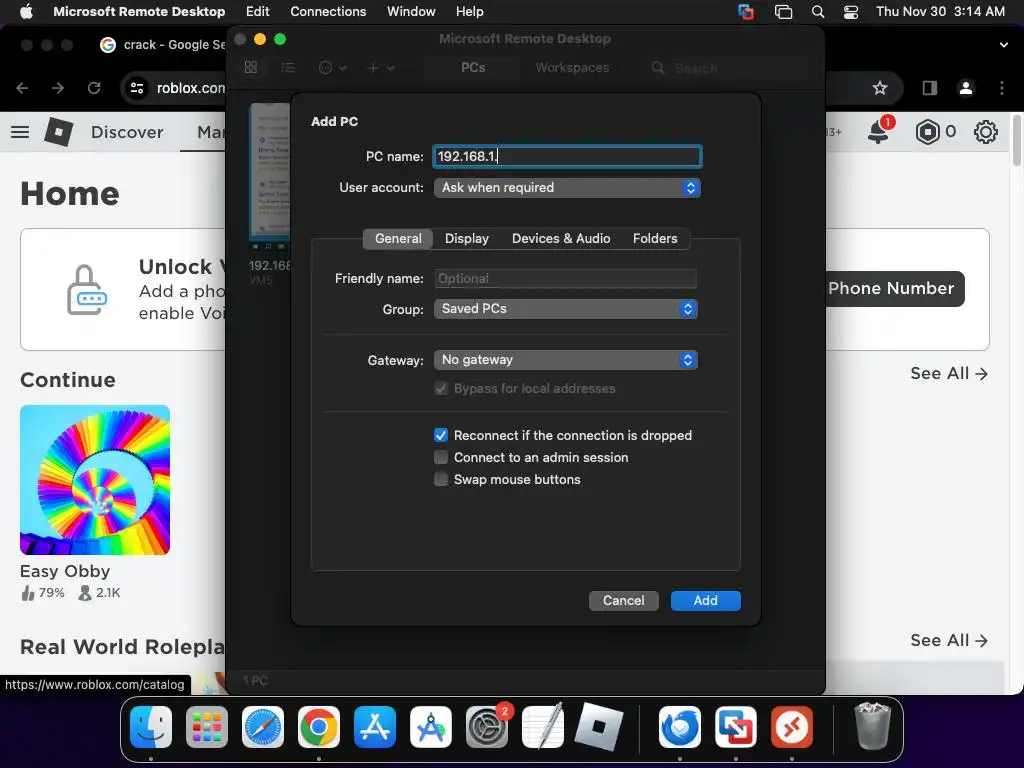Open Thunderbird from the dock
This screenshot has width=1024, height=768.
click(x=680, y=727)
